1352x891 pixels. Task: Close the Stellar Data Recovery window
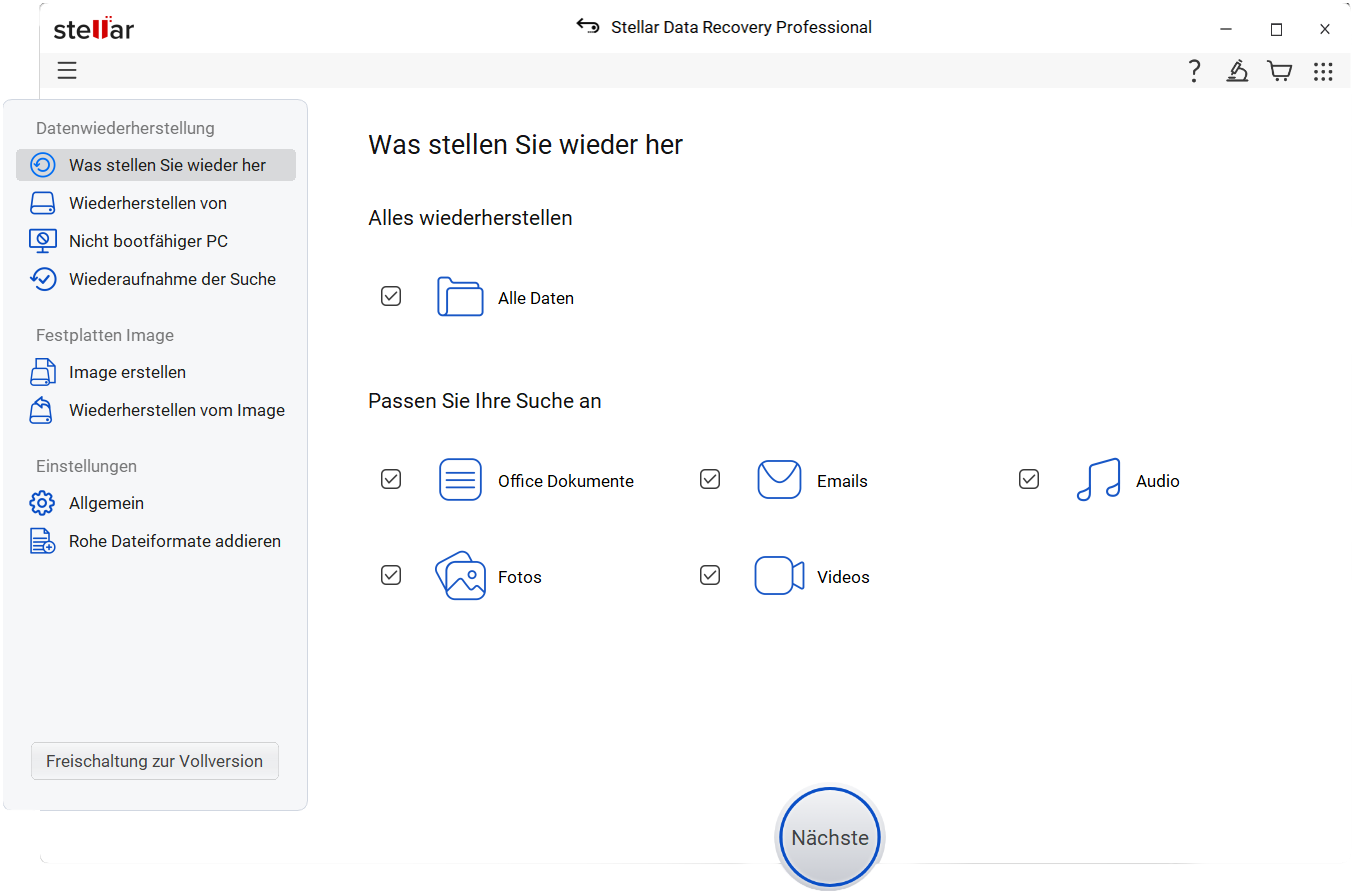click(1325, 29)
